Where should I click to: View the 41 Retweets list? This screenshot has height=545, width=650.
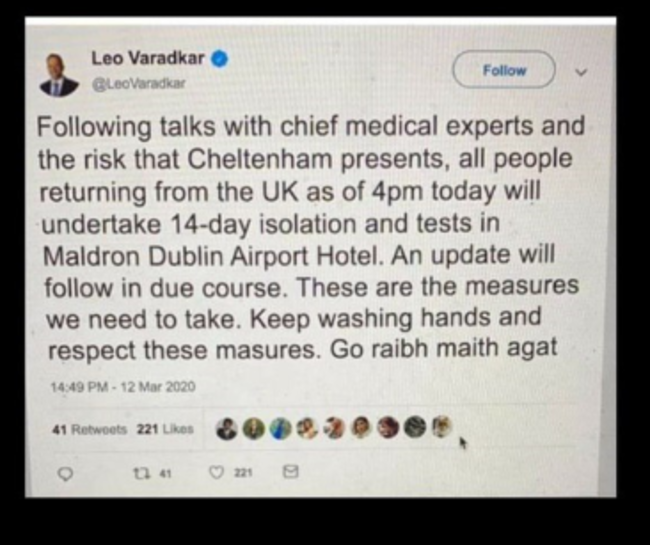[x=90, y=429]
